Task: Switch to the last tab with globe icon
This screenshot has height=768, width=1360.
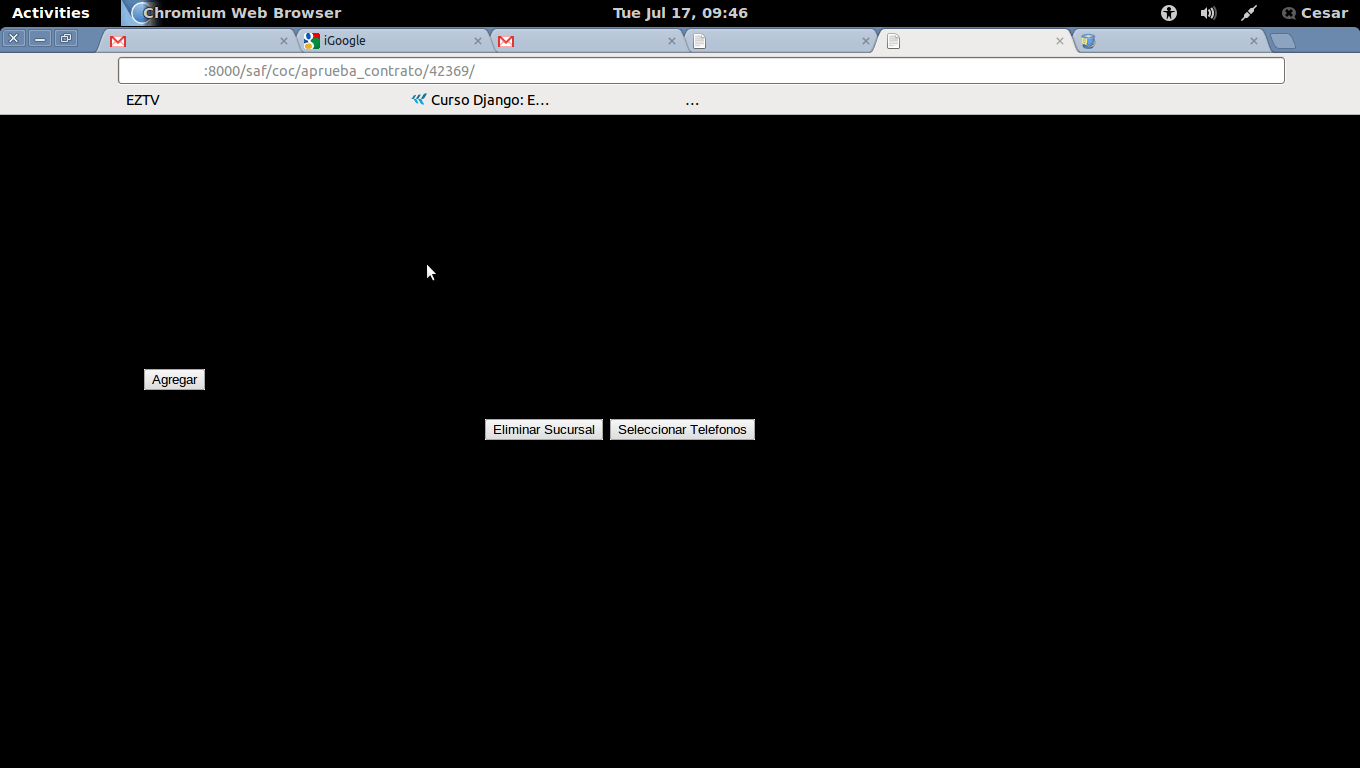Action: (1169, 41)
